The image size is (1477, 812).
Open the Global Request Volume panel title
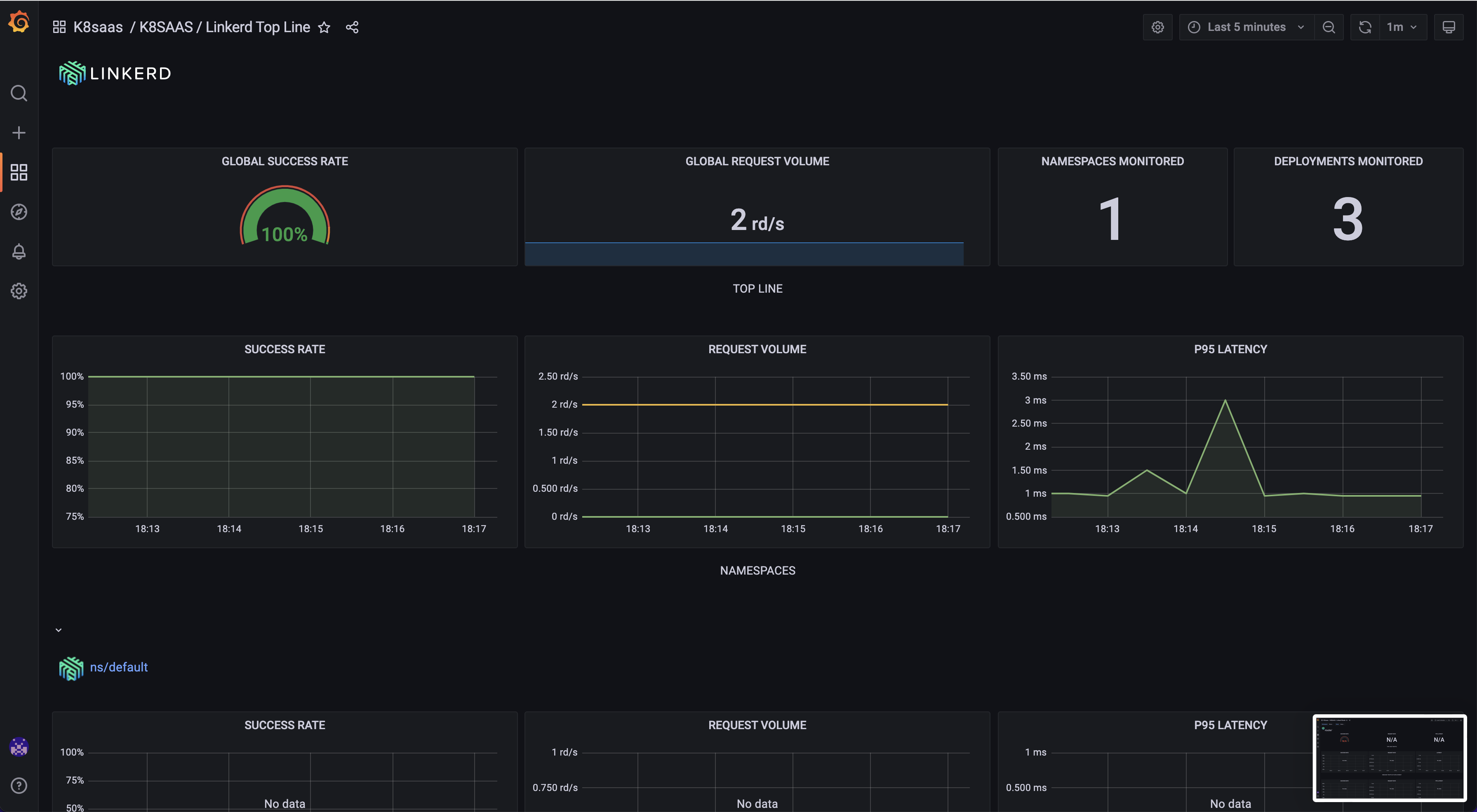(757, 161)
